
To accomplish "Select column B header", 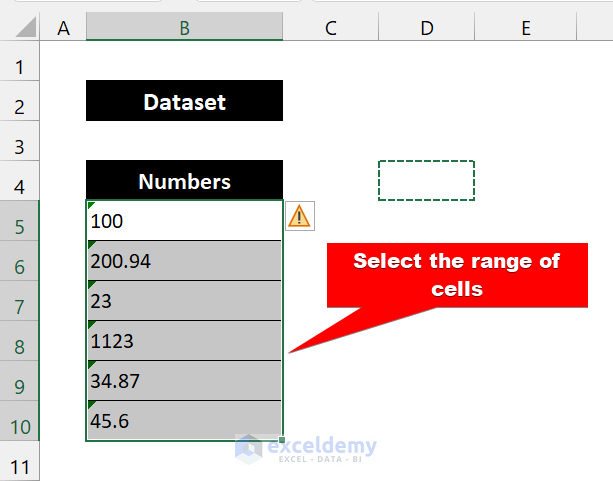I will (x=185, y=27).
